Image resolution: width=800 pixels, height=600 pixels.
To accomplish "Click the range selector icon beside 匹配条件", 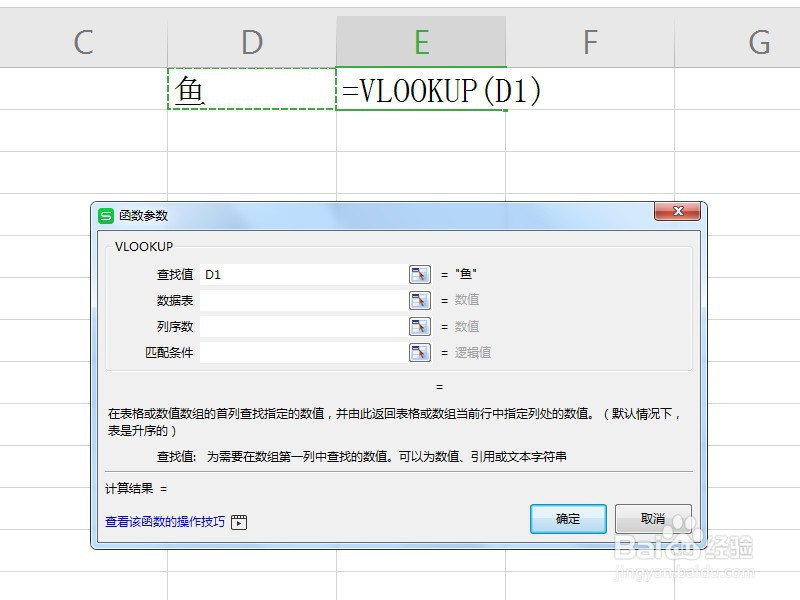I will tap(420, 351).
